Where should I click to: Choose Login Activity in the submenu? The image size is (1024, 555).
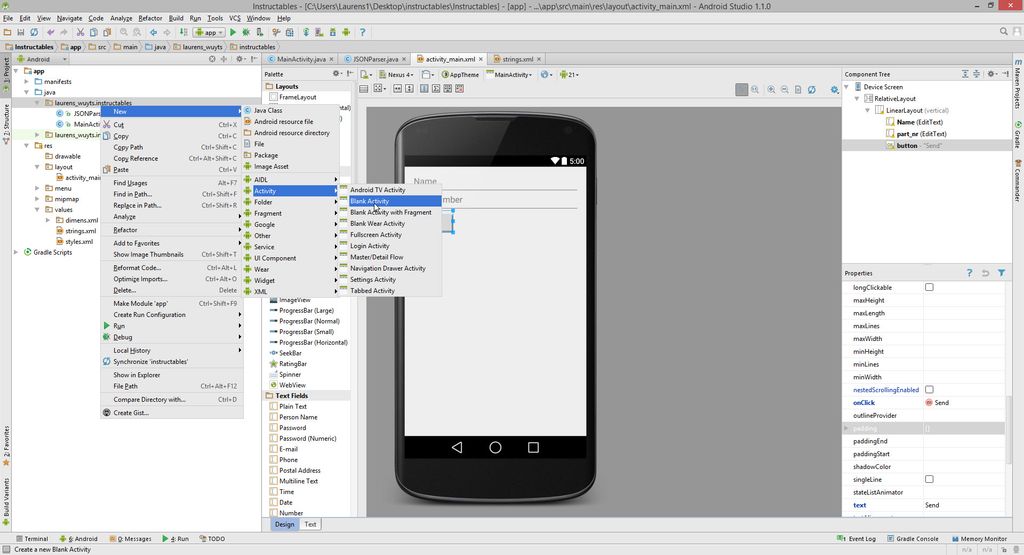(389, 246)
